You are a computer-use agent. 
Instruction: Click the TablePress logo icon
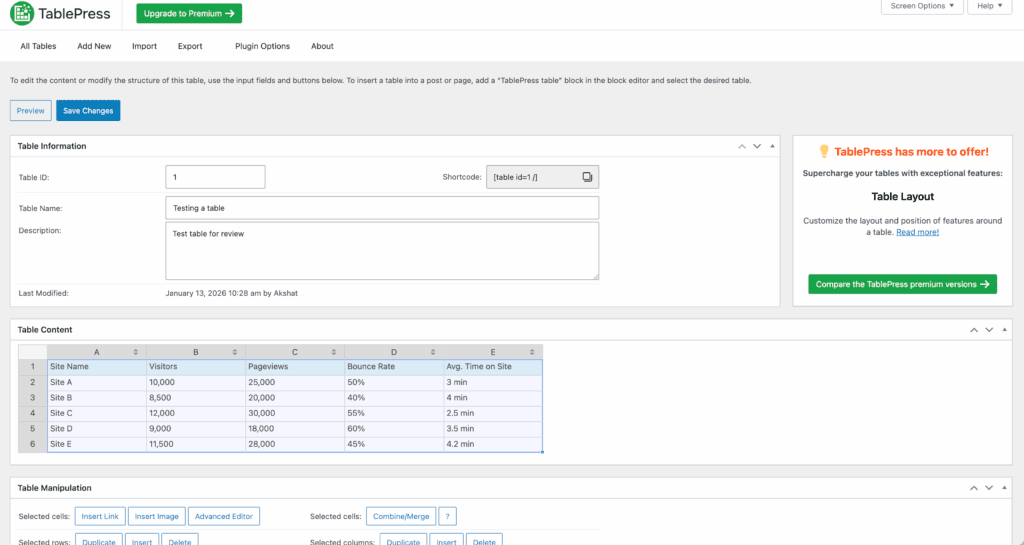pos(22,14)
